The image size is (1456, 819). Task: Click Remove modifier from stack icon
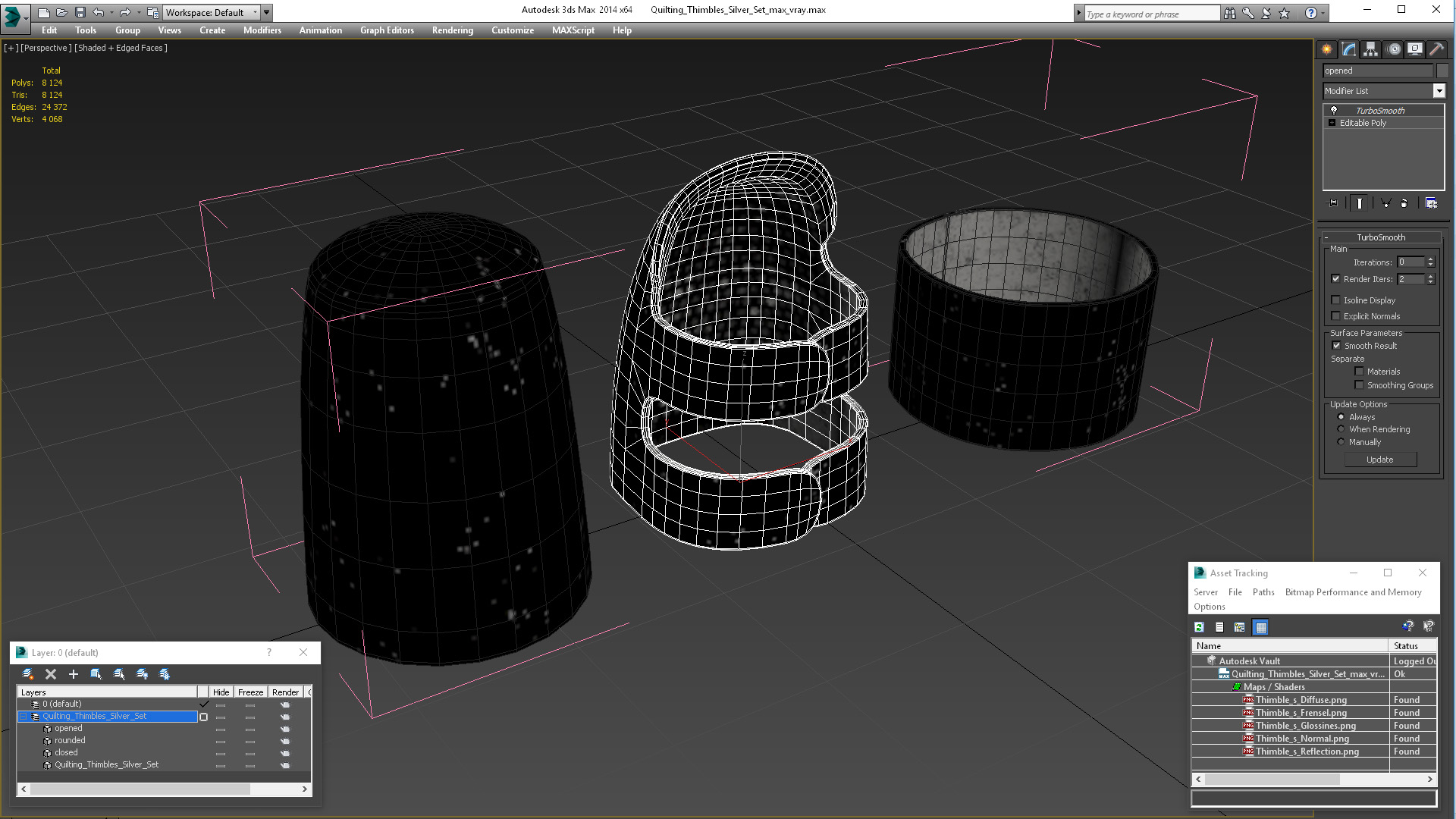[x=1404, y=203]
